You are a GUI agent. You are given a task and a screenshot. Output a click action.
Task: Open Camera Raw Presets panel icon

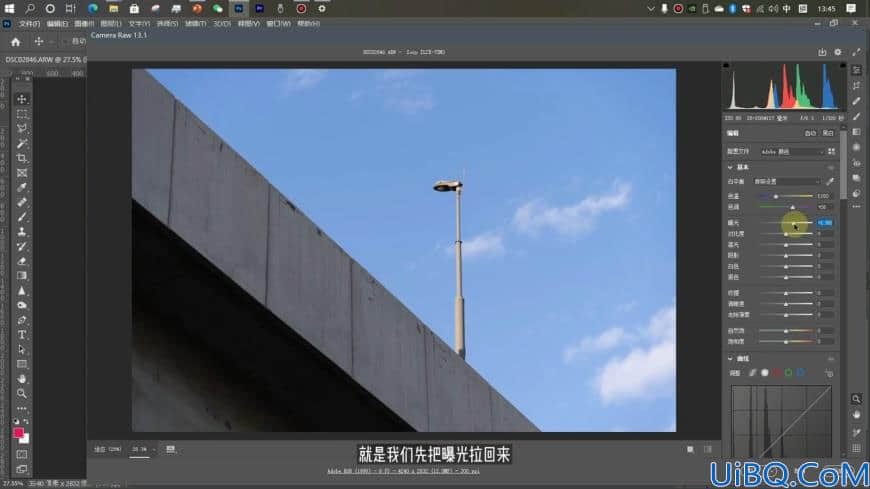coord(857,193)
